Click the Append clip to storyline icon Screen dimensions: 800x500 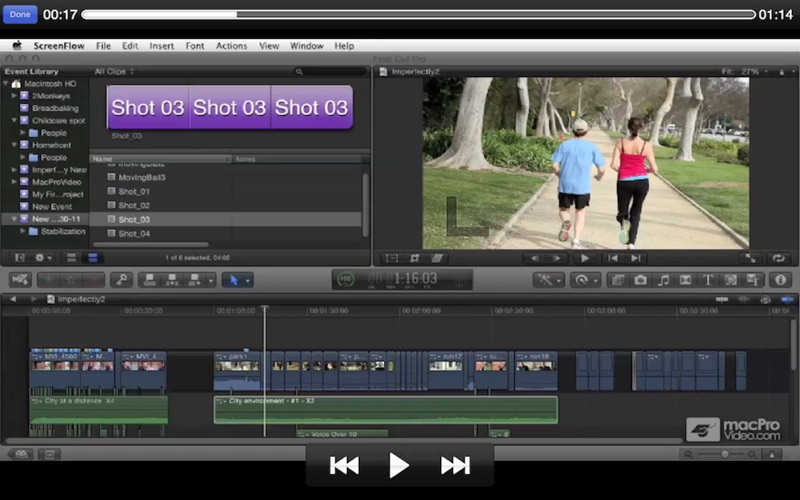click(194, 280)
